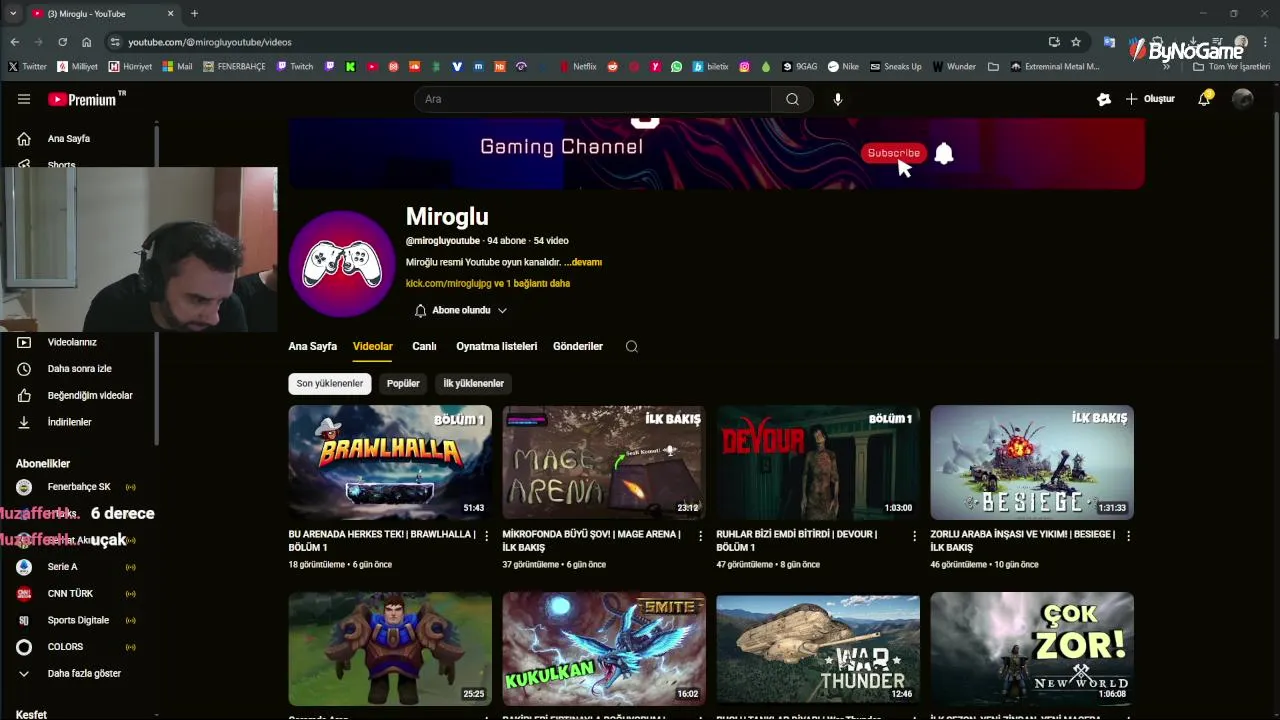Open options menu for DEVOUR video

tap(914, 536)
